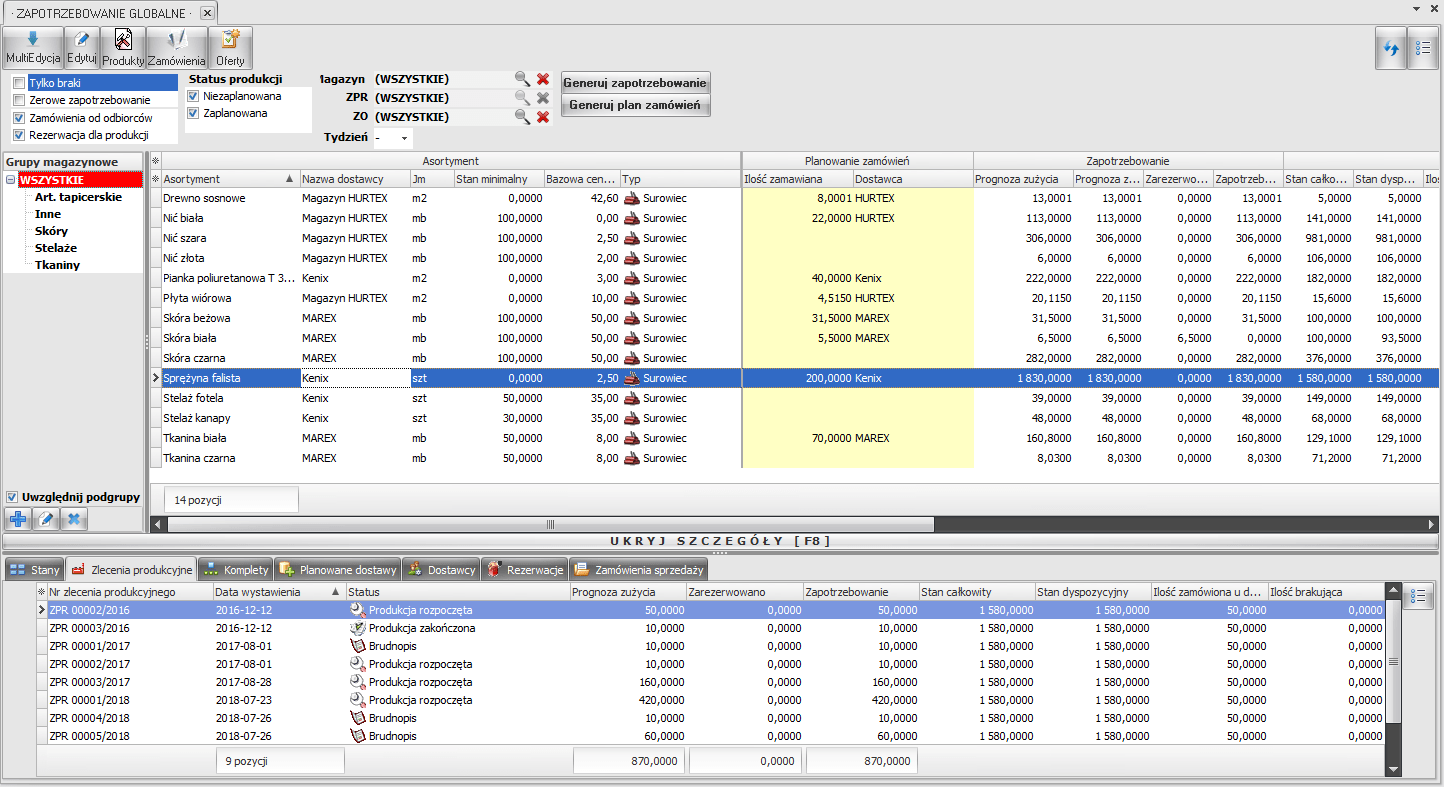Viewport: 1444px width, 787px height.
Task: Enable the Tylko braki checkbox
Action: (x=19, y=83)
